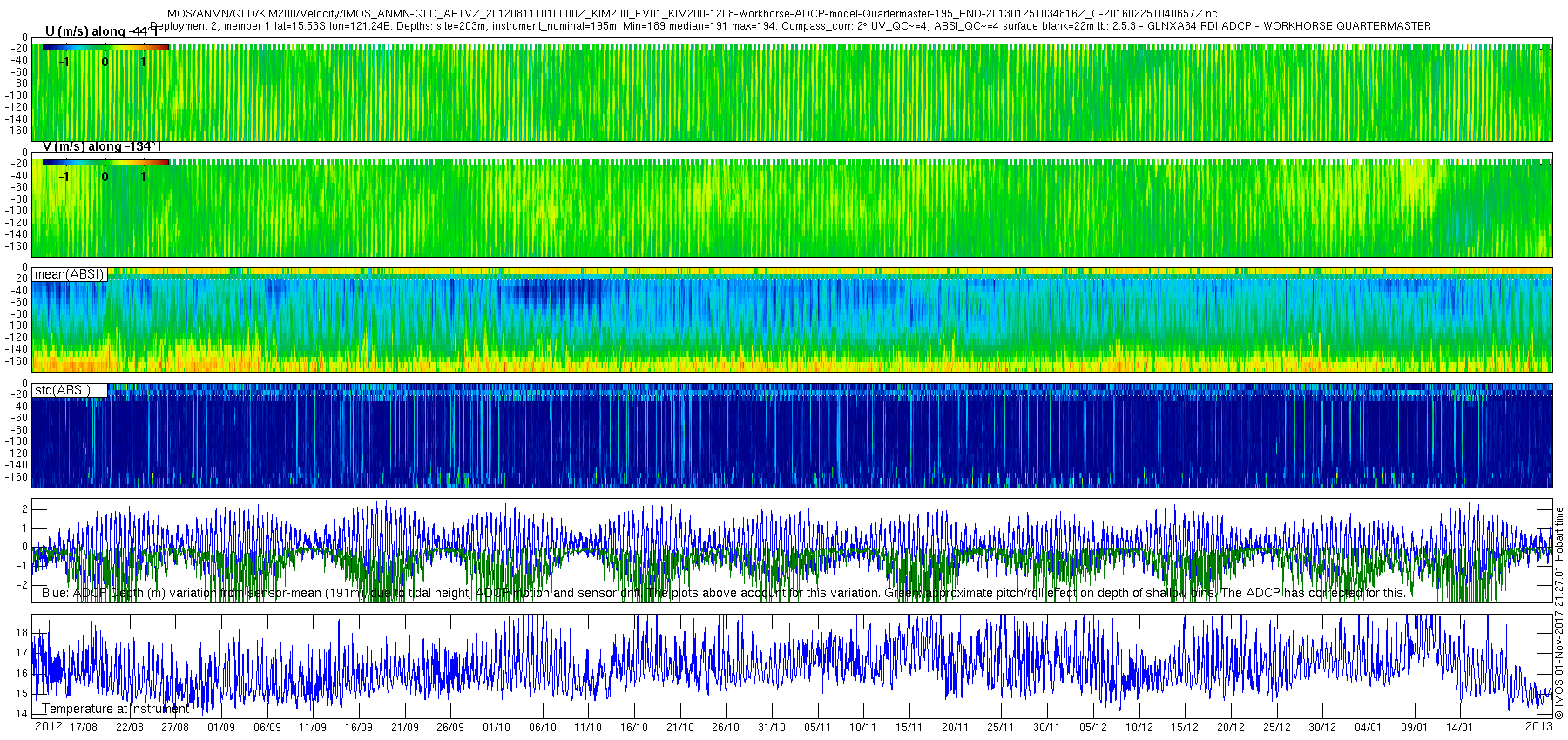Click the 'Temperature at instrument' label

tap(116, 709)
